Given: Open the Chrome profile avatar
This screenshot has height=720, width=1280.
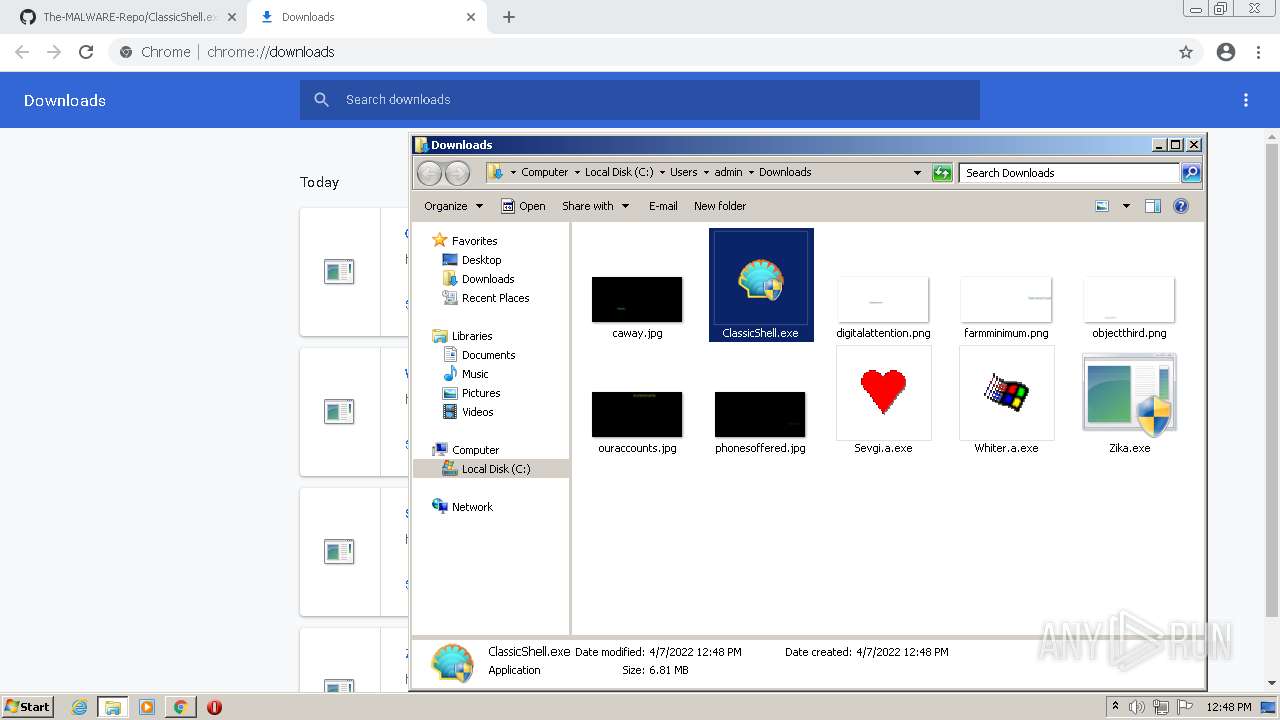Looking at the screenshot, I should (x=1226, y=52).
